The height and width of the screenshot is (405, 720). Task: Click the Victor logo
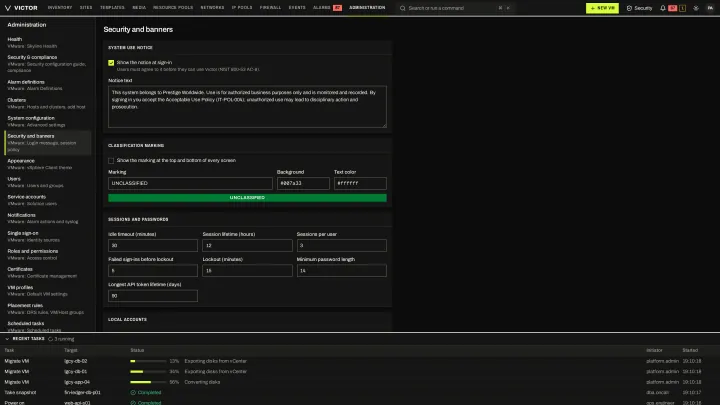click(x=21, y=8)
